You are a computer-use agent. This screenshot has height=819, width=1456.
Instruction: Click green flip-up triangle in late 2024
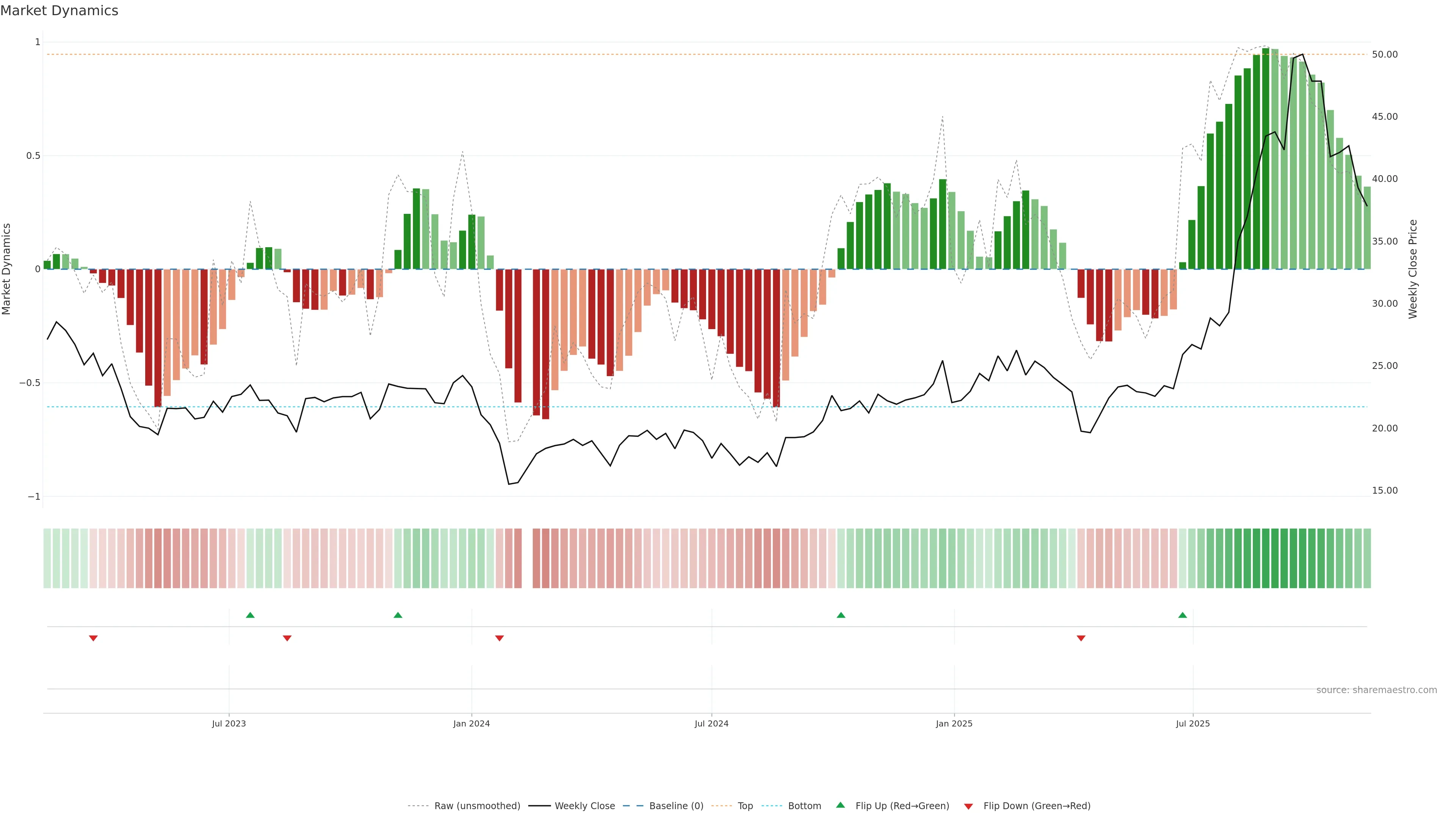coord(841,615)
